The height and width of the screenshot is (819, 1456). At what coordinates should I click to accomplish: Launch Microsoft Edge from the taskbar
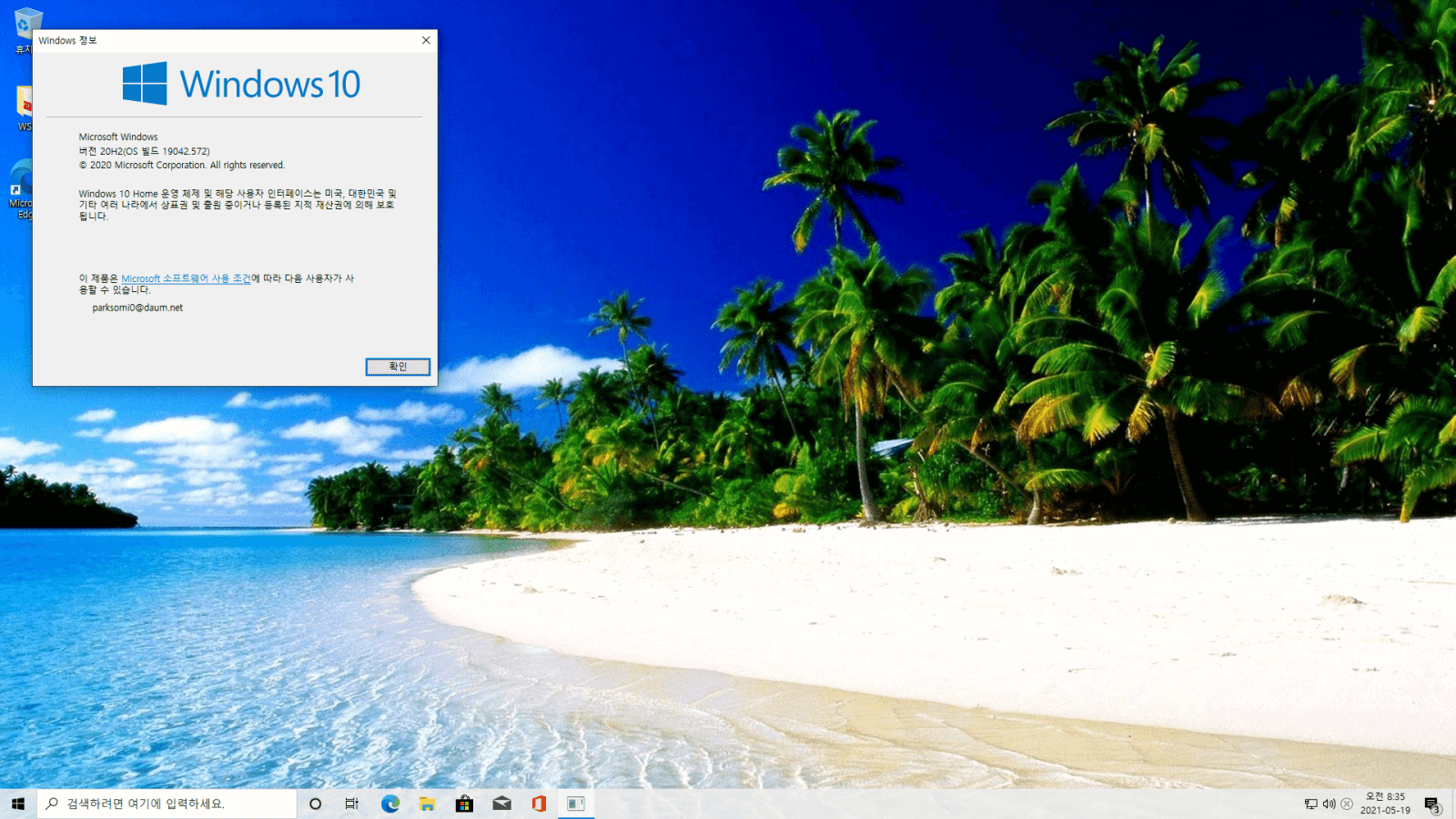[x=390, y=804]
